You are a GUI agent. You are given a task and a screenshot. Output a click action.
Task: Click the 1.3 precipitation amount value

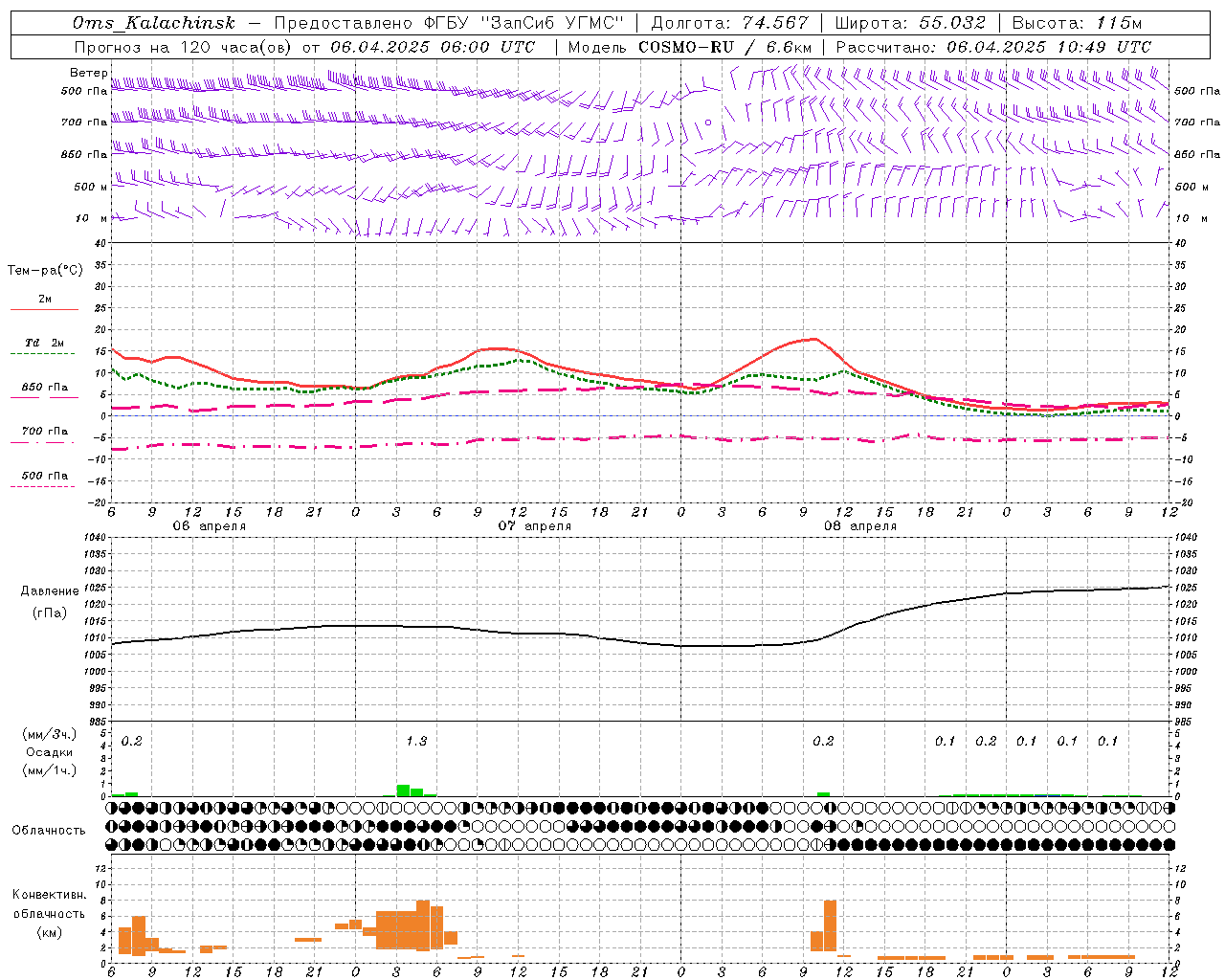[x=416, y=741]
